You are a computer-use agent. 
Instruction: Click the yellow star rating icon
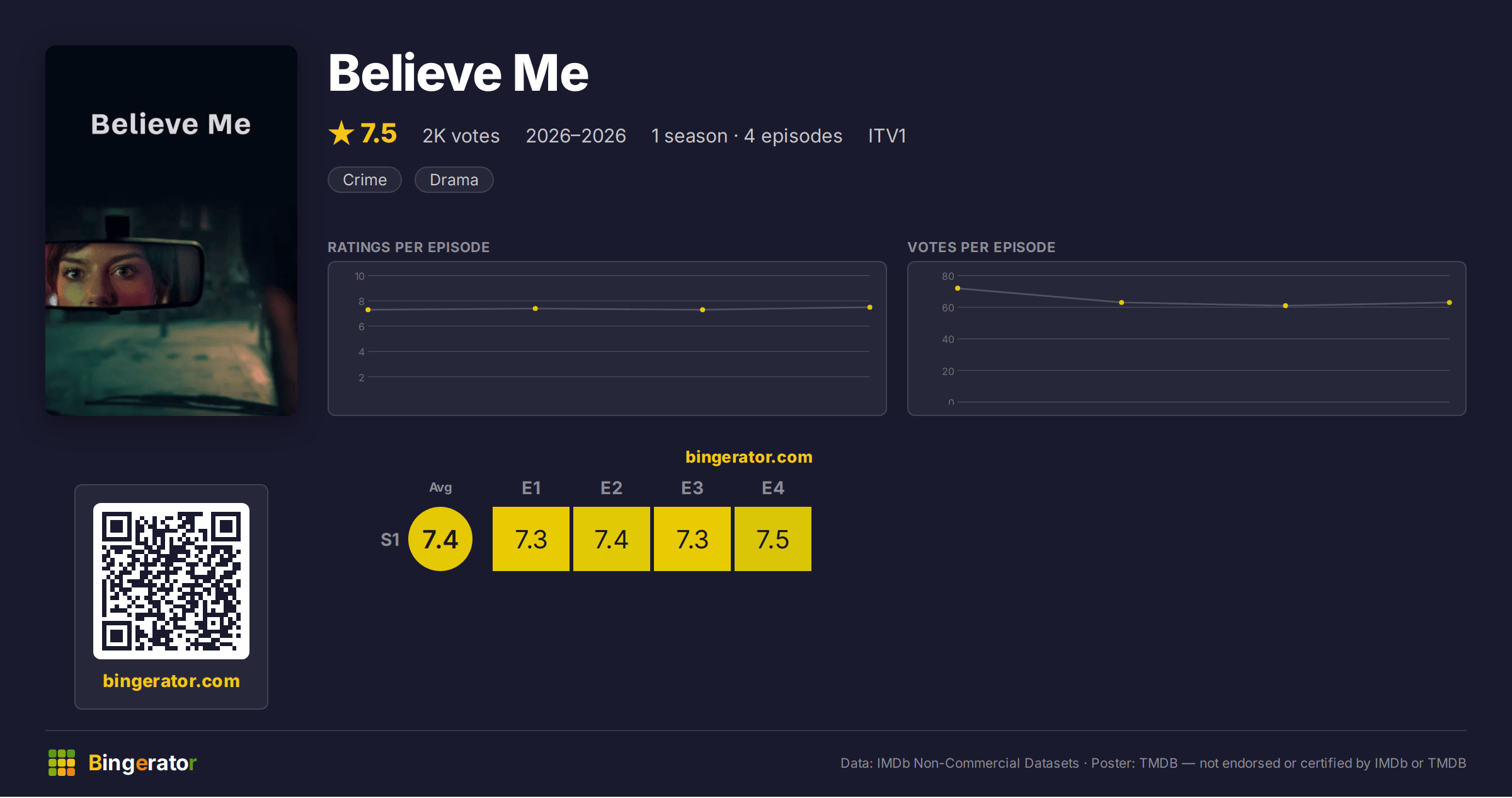pyautogui.click(x=341, y=134)
